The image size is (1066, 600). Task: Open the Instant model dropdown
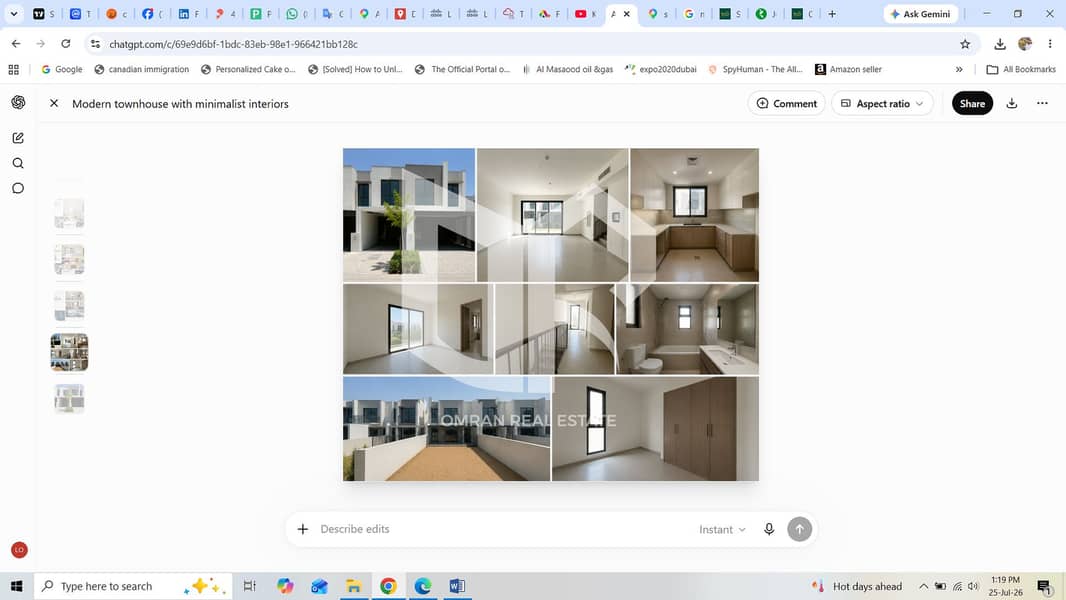(x=722, y=529)
